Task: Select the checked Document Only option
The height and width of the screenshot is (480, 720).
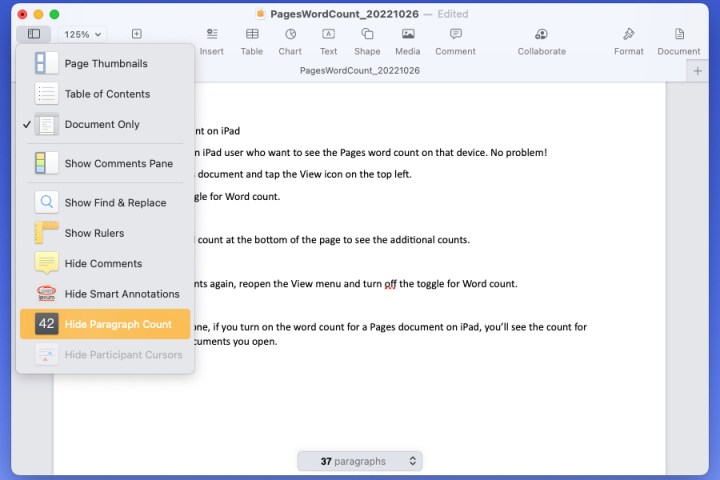Action: (x=102, y=125)
